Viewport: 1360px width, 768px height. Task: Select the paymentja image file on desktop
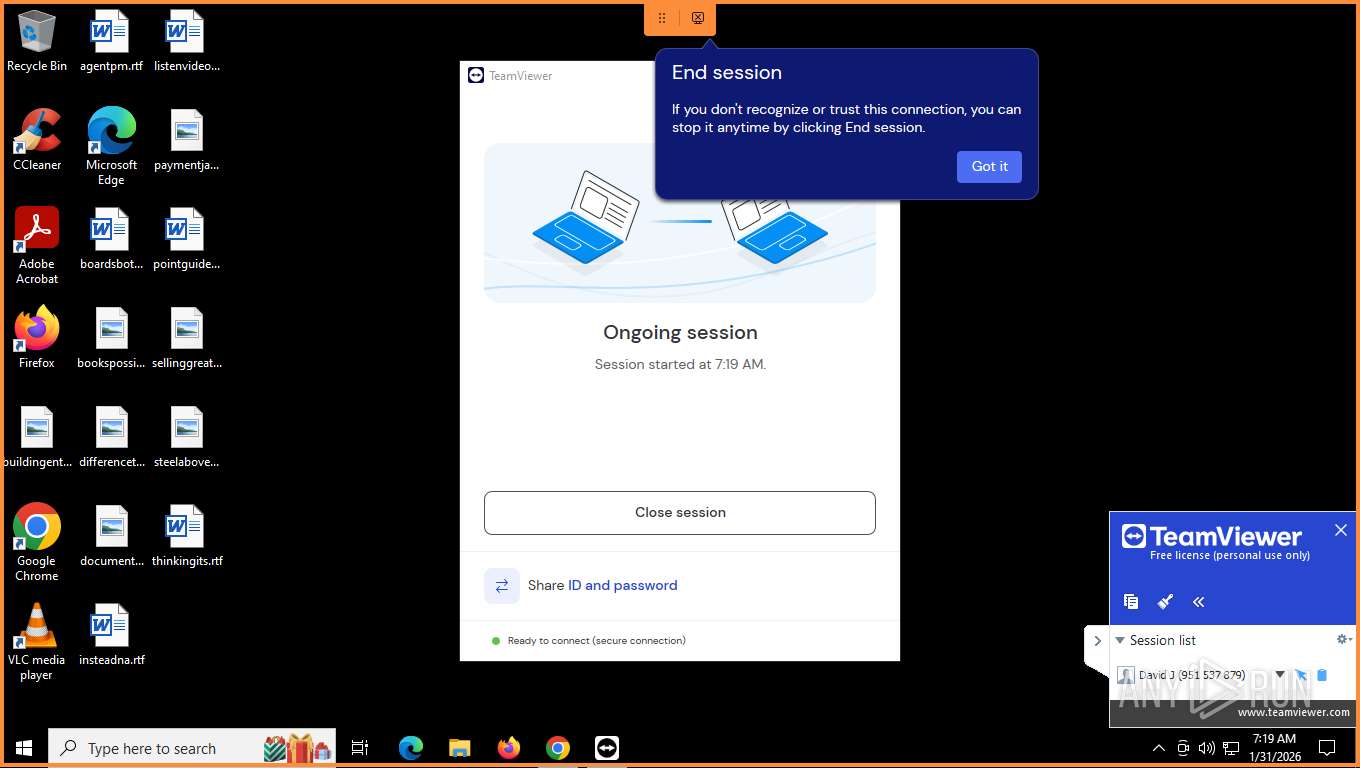(x=186, y=141)
